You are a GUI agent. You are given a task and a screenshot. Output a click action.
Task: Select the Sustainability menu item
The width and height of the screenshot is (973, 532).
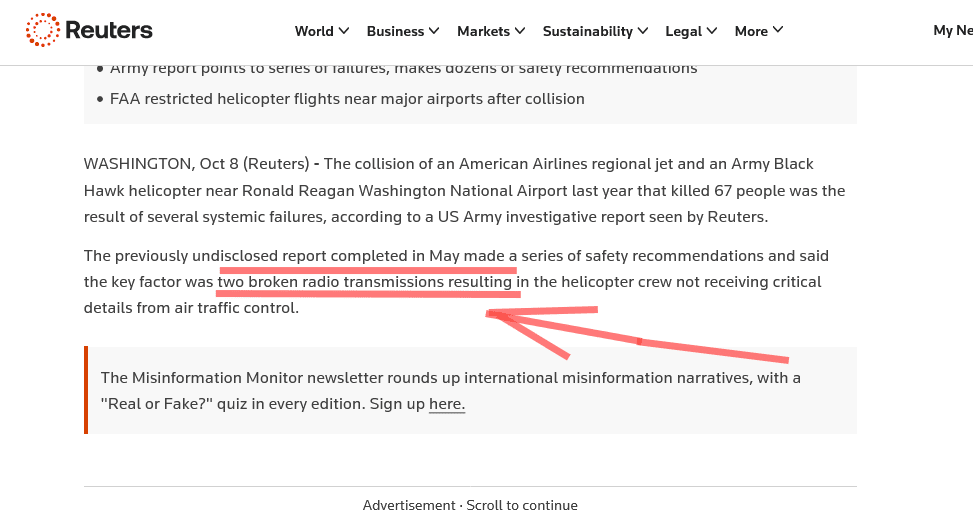pos(588,31)
